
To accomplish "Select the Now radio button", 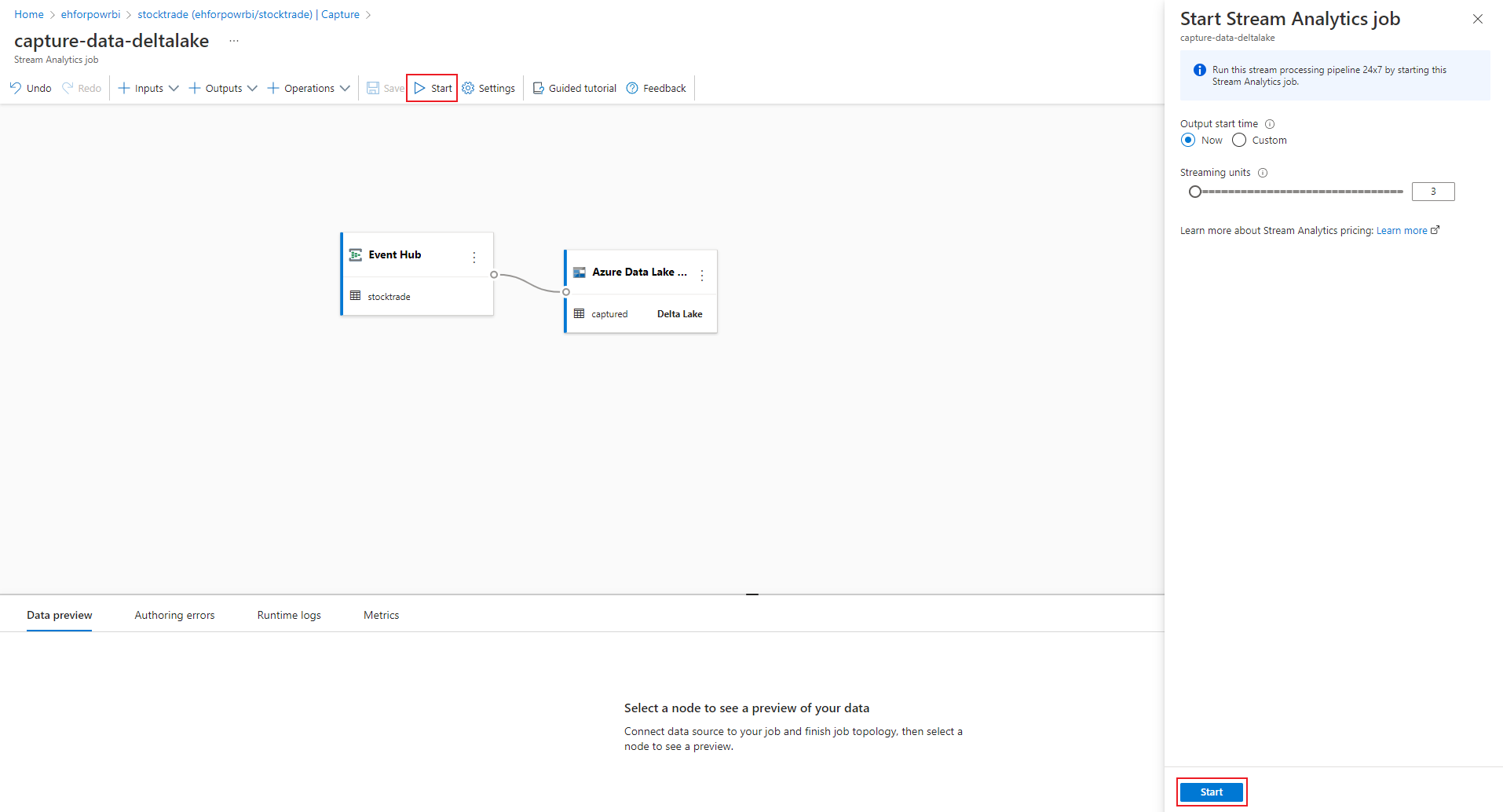I will (x=1188, y=140).
